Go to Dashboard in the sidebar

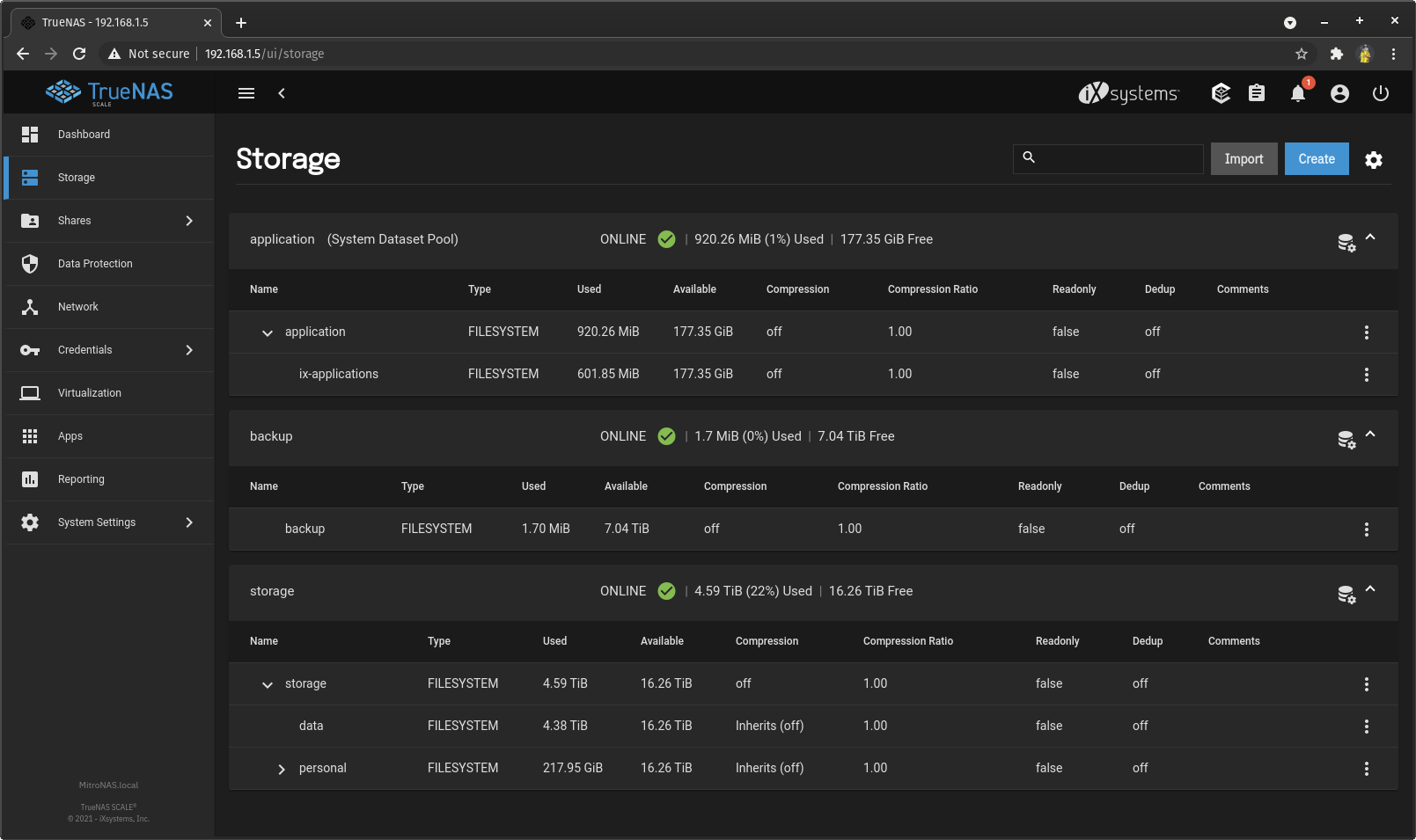point(84,135)
